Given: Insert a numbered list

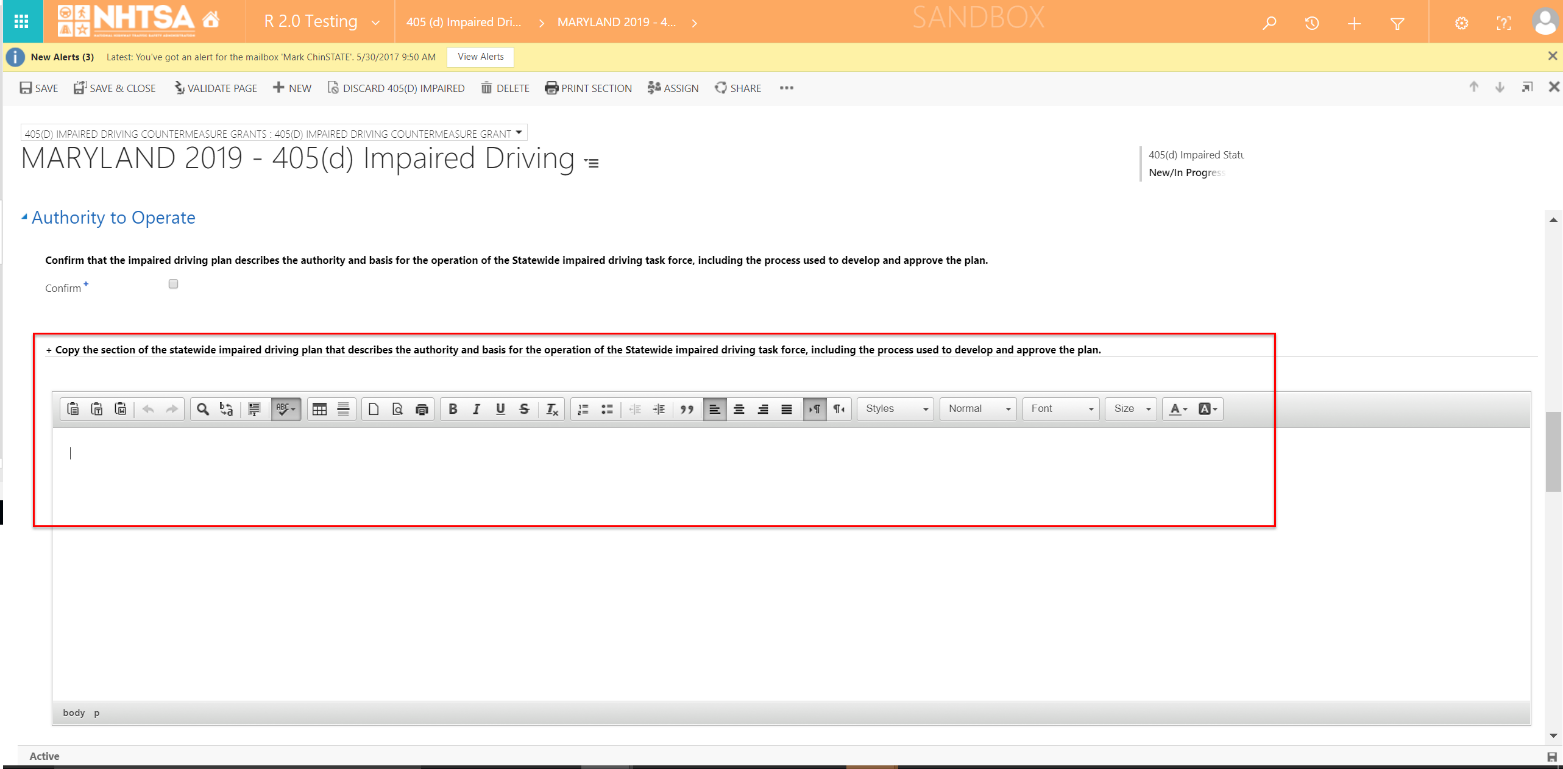Looking at the screenshot, I should coord(583,409).
